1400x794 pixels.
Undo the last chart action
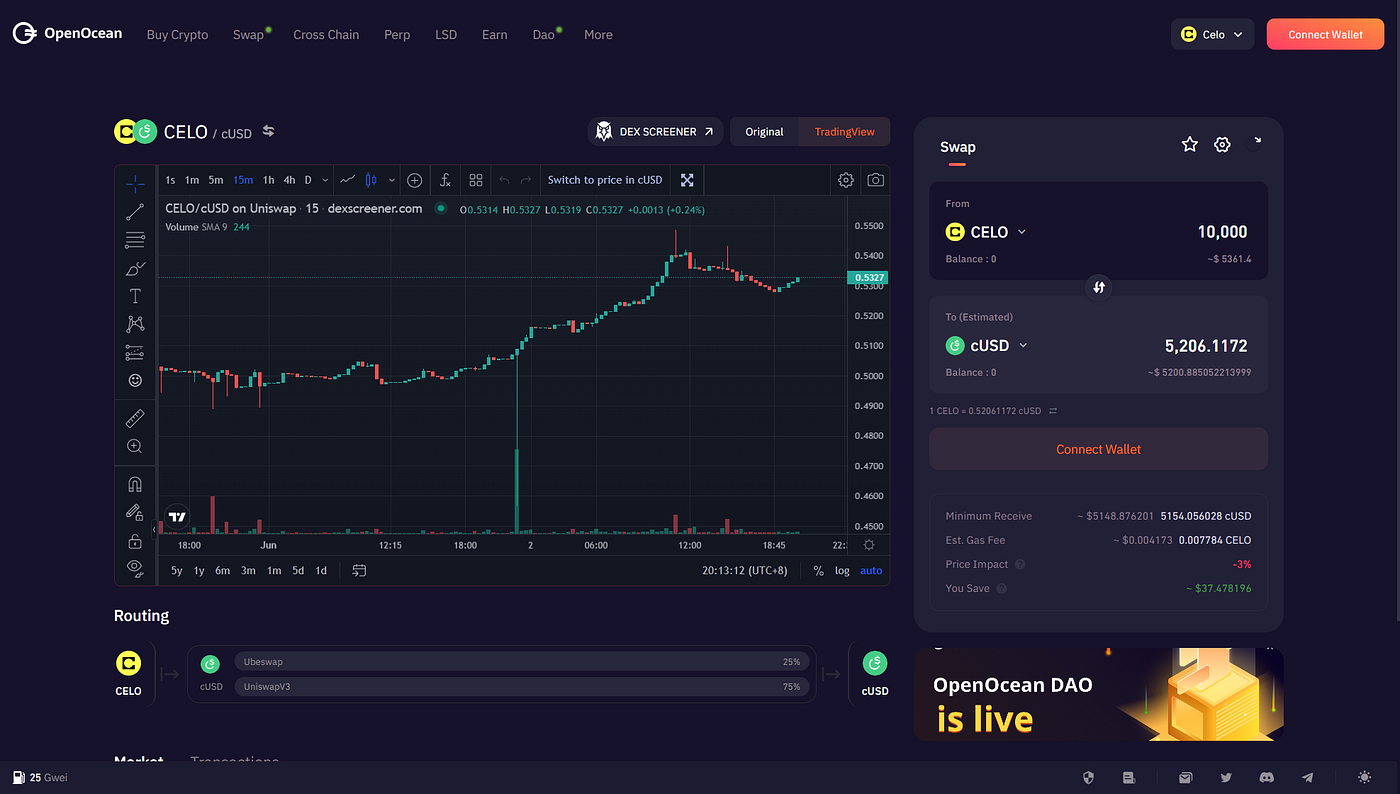(504, 180)
